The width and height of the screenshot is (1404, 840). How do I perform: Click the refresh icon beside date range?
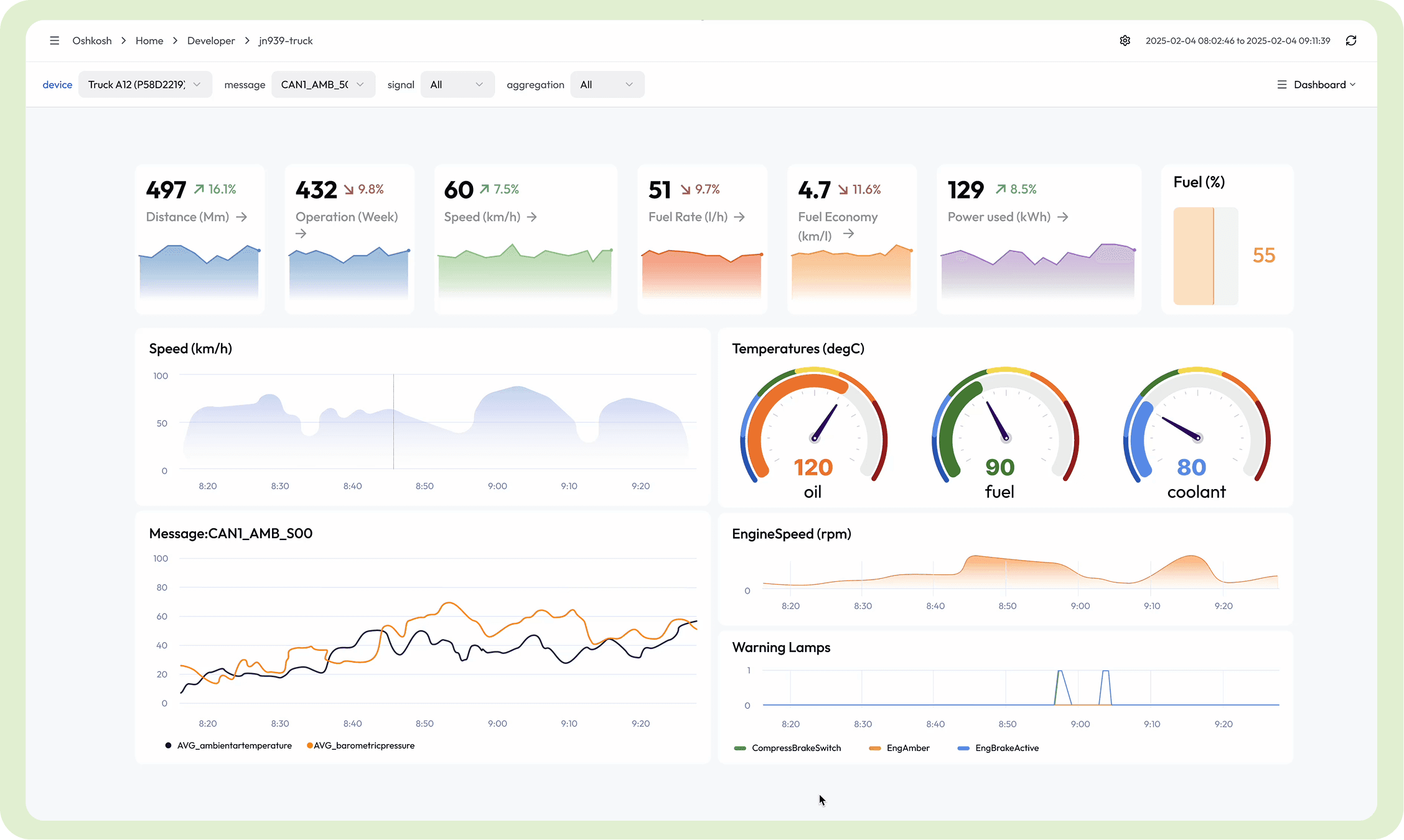1350,40
